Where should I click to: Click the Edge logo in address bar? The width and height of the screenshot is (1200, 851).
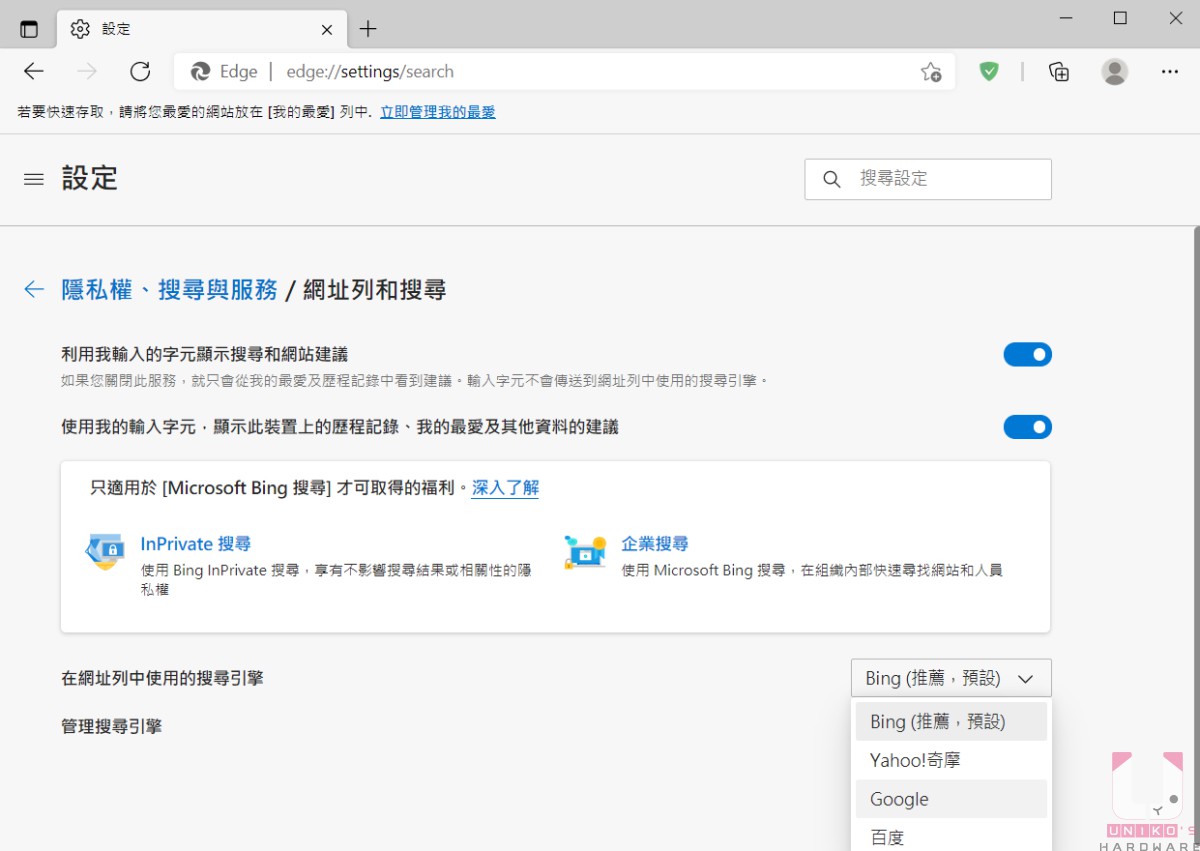point(200,71)
